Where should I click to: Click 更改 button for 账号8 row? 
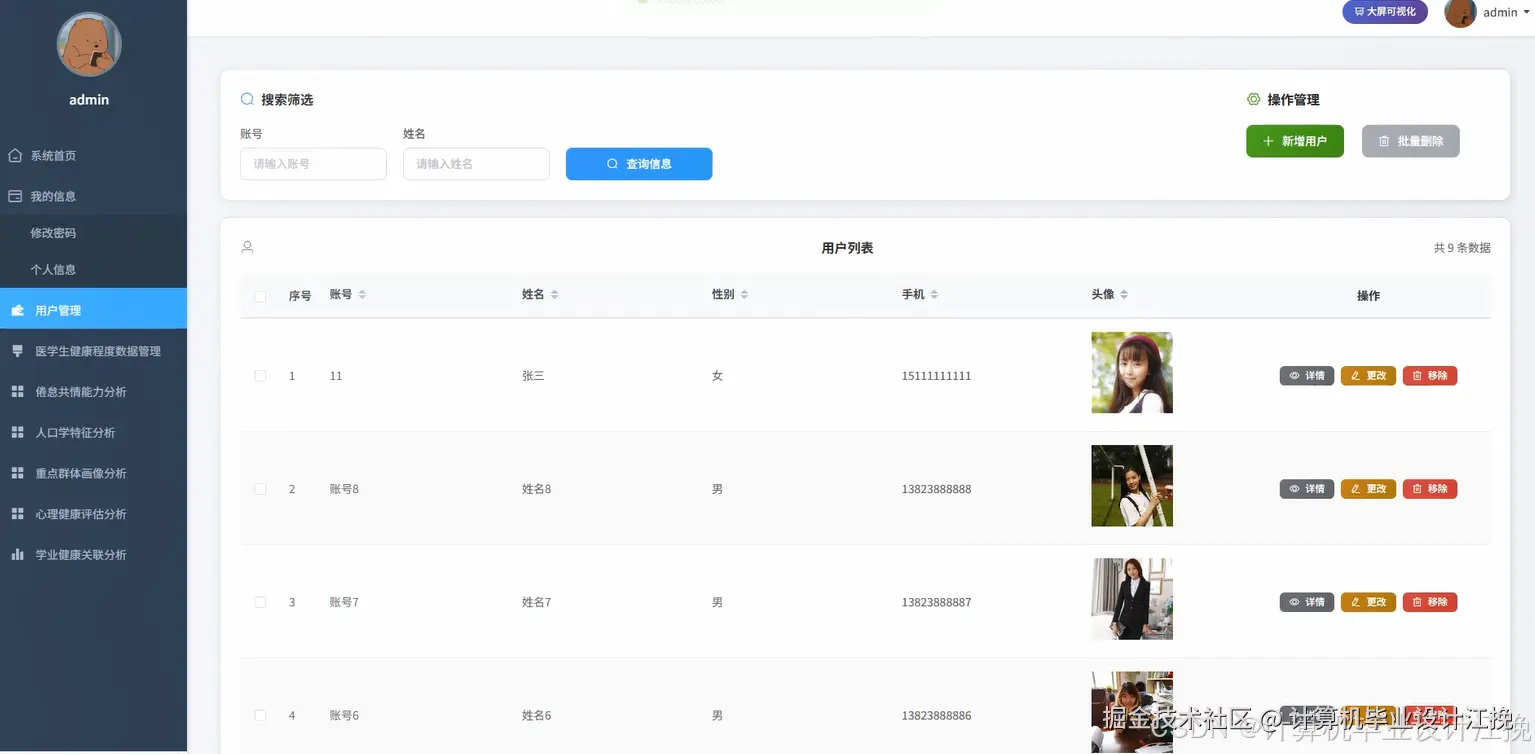tap(1368, 489)
